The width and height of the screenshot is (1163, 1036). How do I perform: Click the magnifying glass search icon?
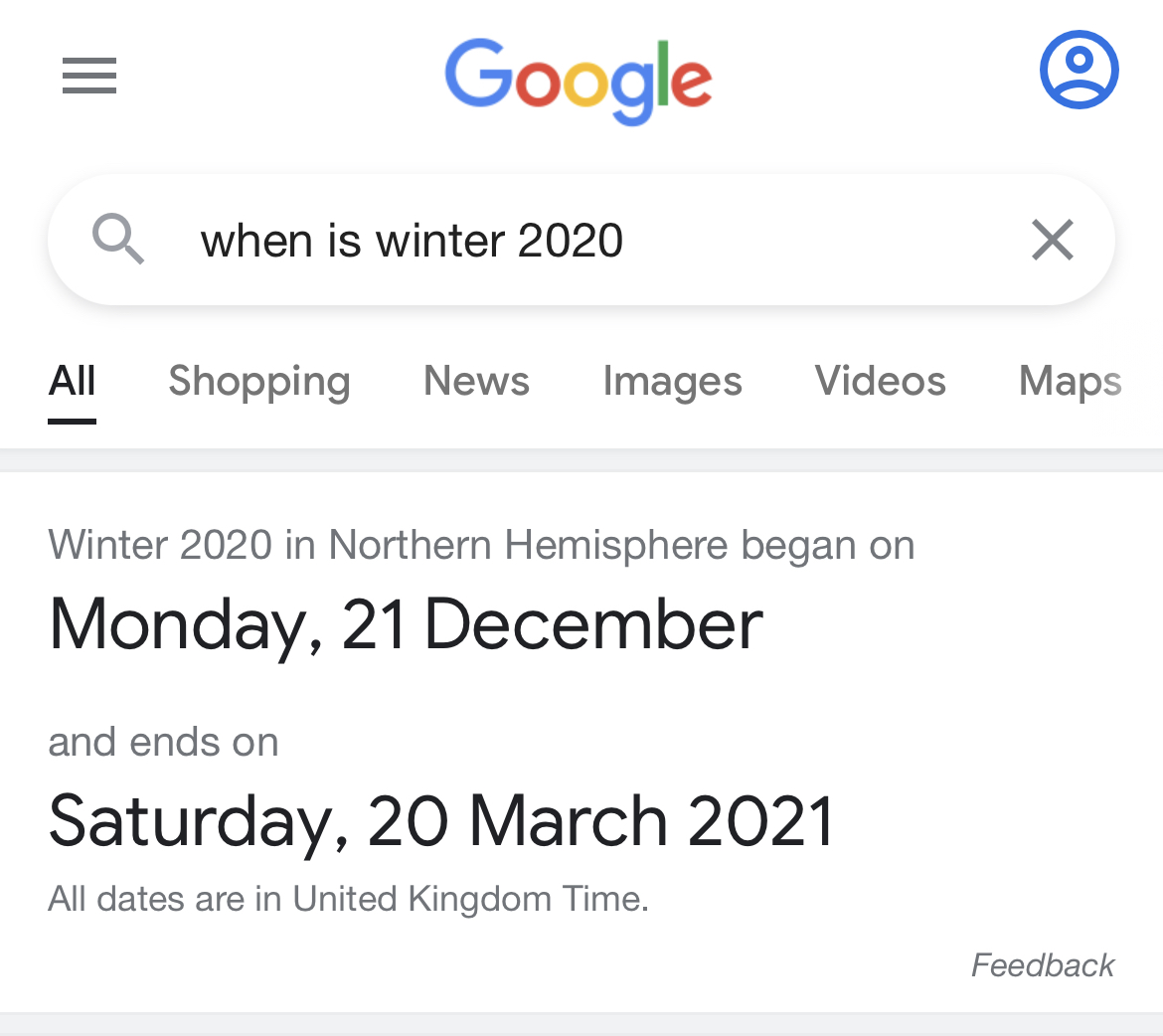pyautogui.click(x=118, y=240)
